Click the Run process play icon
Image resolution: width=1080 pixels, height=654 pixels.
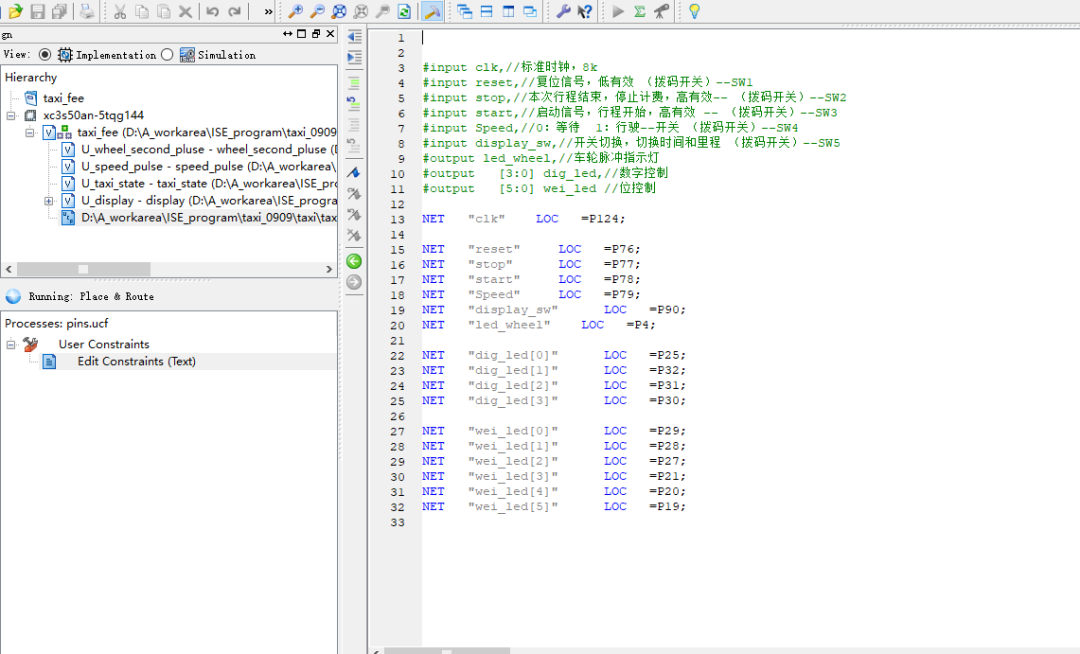coord(618,12)
